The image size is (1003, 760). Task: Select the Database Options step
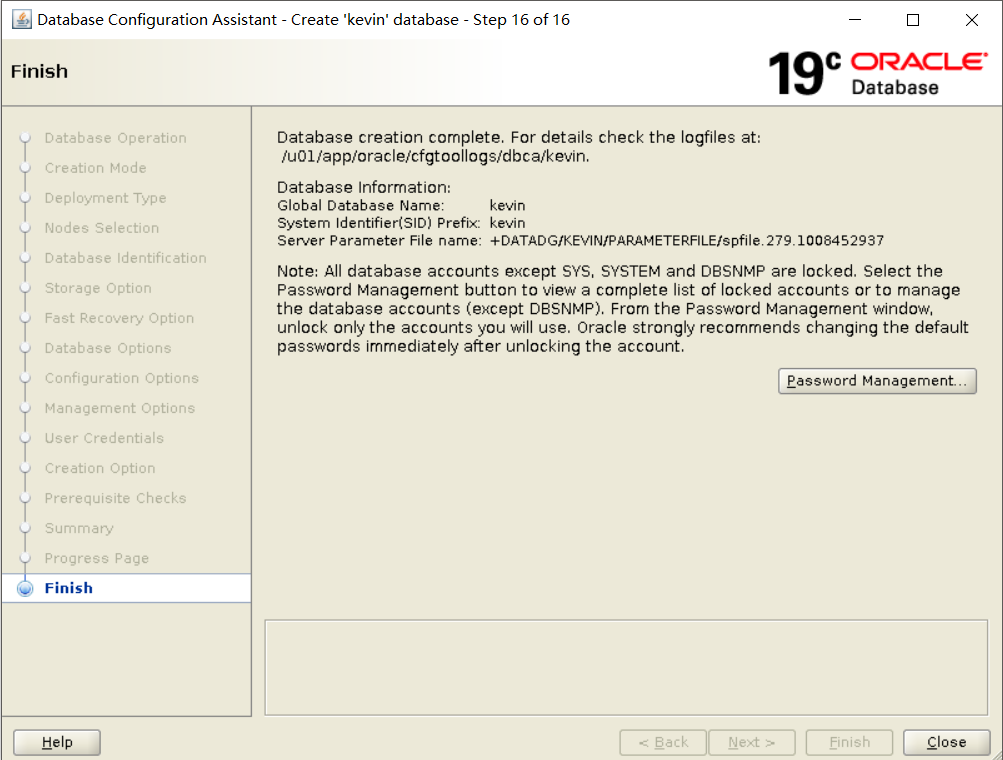(108, 348)
